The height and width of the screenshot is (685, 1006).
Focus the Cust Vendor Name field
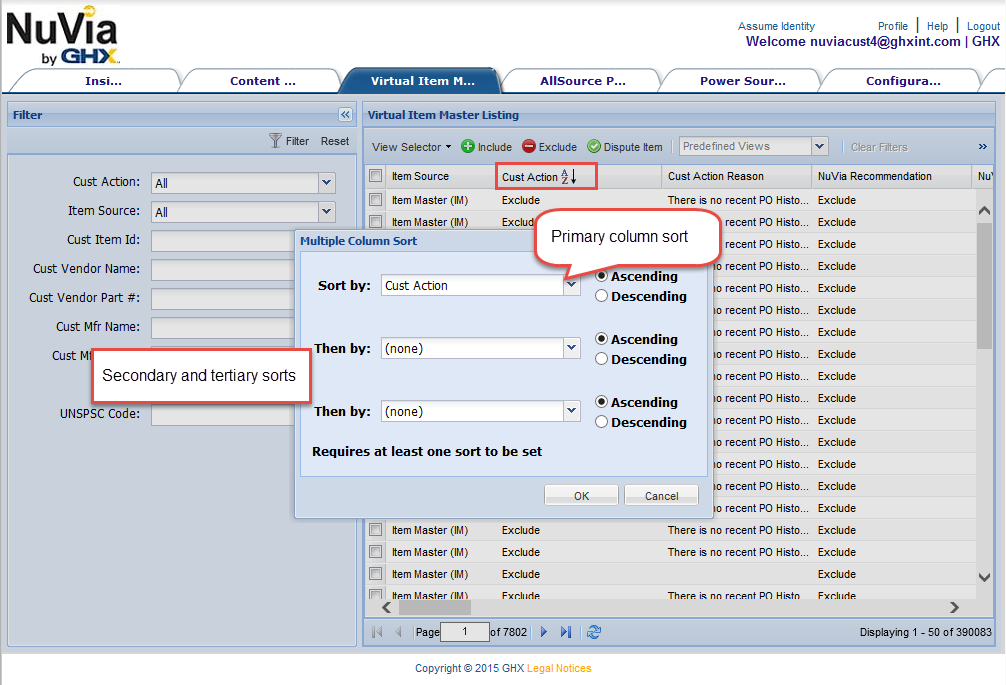223,269
